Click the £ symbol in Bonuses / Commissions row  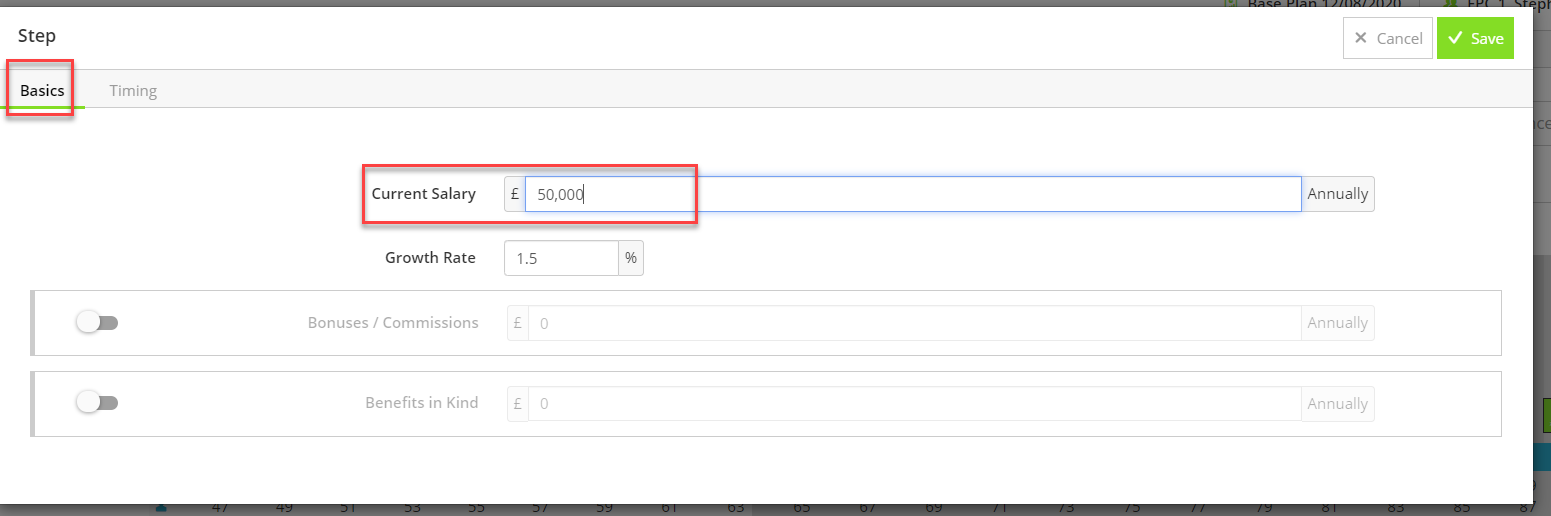coord(518,323)
